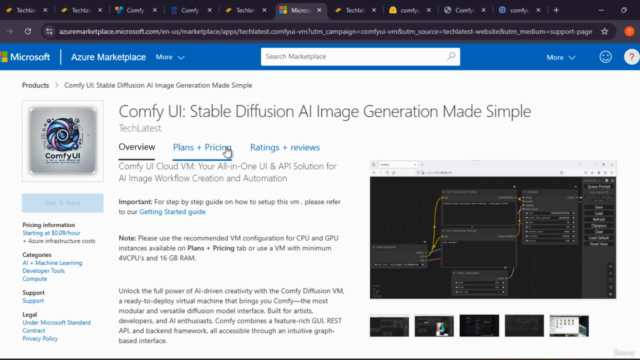Viewport: 640px width, 360px height.
Task: Close the active Microsoft browser tab
Action: [319, 10]
